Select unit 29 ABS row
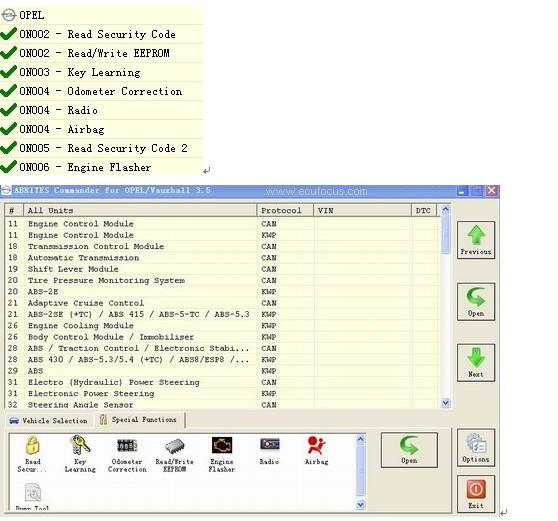The image size is (558, 521). (222, 371)
